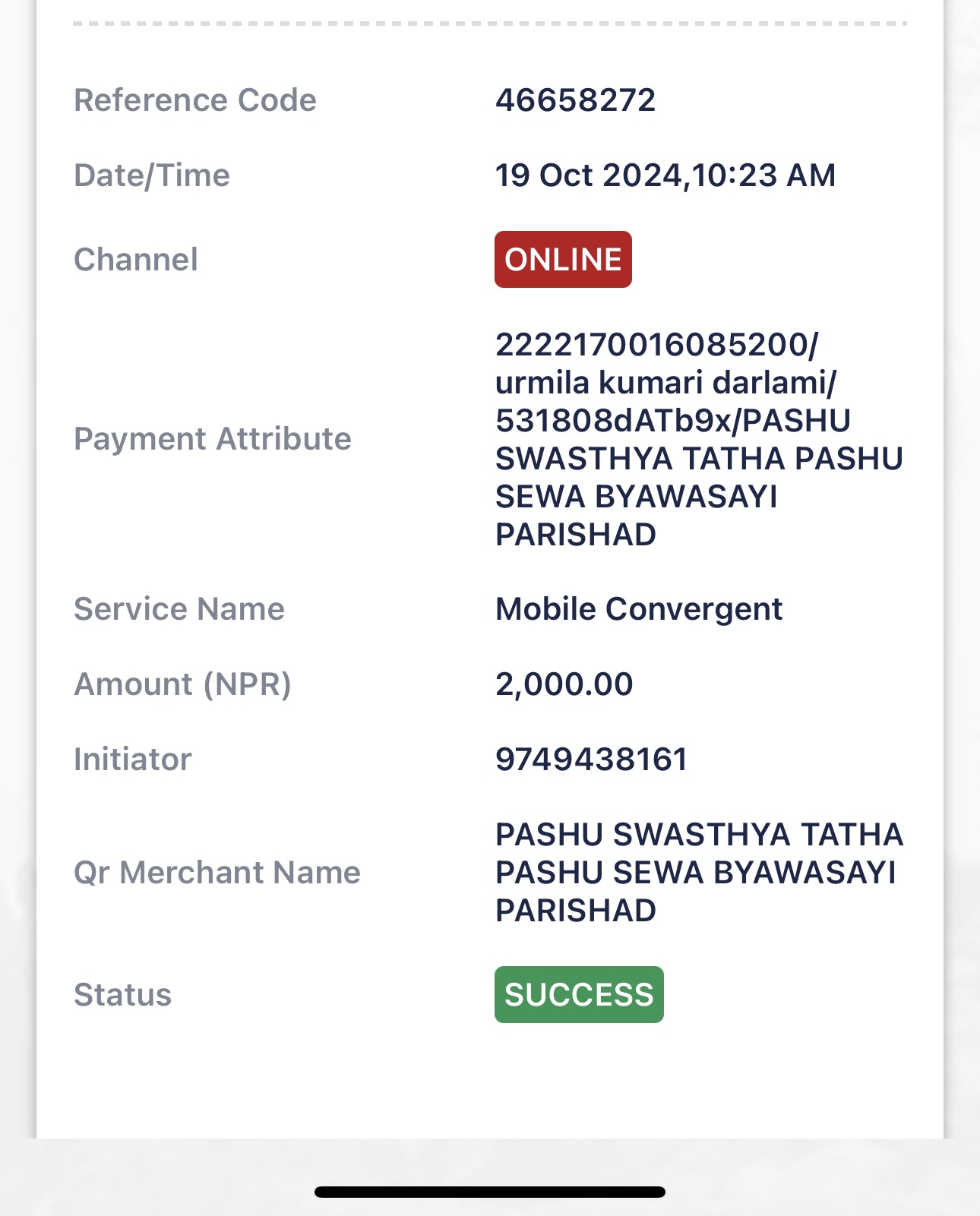This screenshot has width=980, height=1216.
Task: Tap the Initiator label
Action: [133, 760]
